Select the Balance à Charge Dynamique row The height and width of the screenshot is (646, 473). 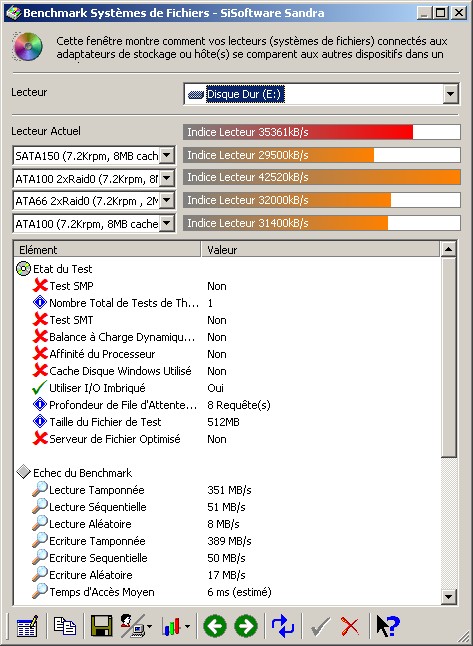227,337
